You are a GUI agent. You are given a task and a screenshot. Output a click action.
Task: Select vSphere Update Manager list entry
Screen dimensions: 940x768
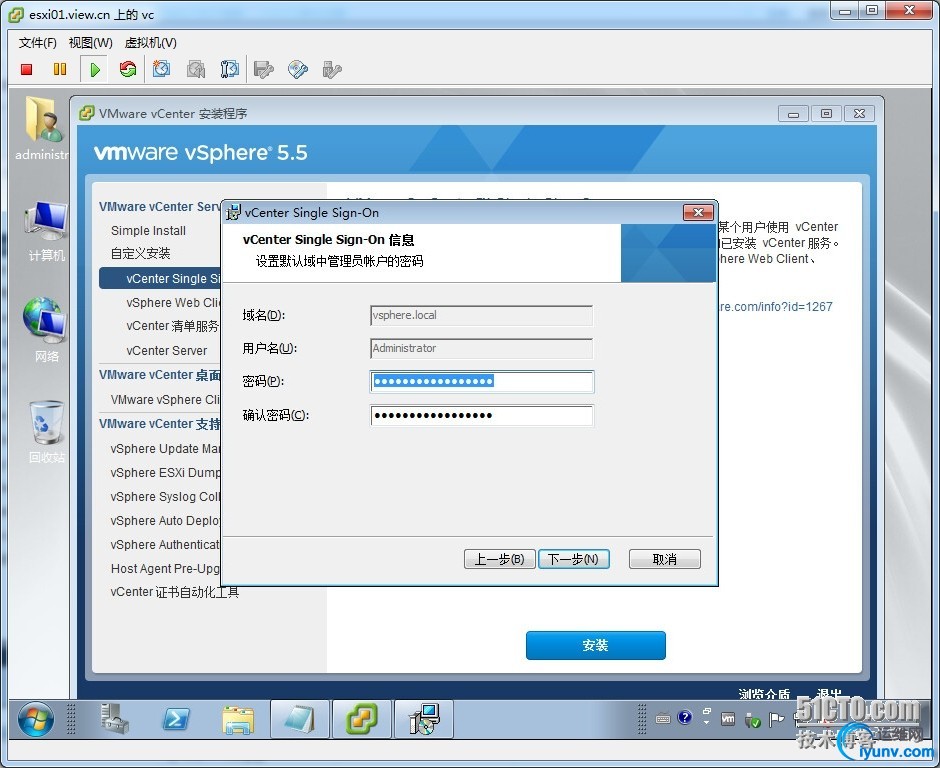(x=165, y=449)
